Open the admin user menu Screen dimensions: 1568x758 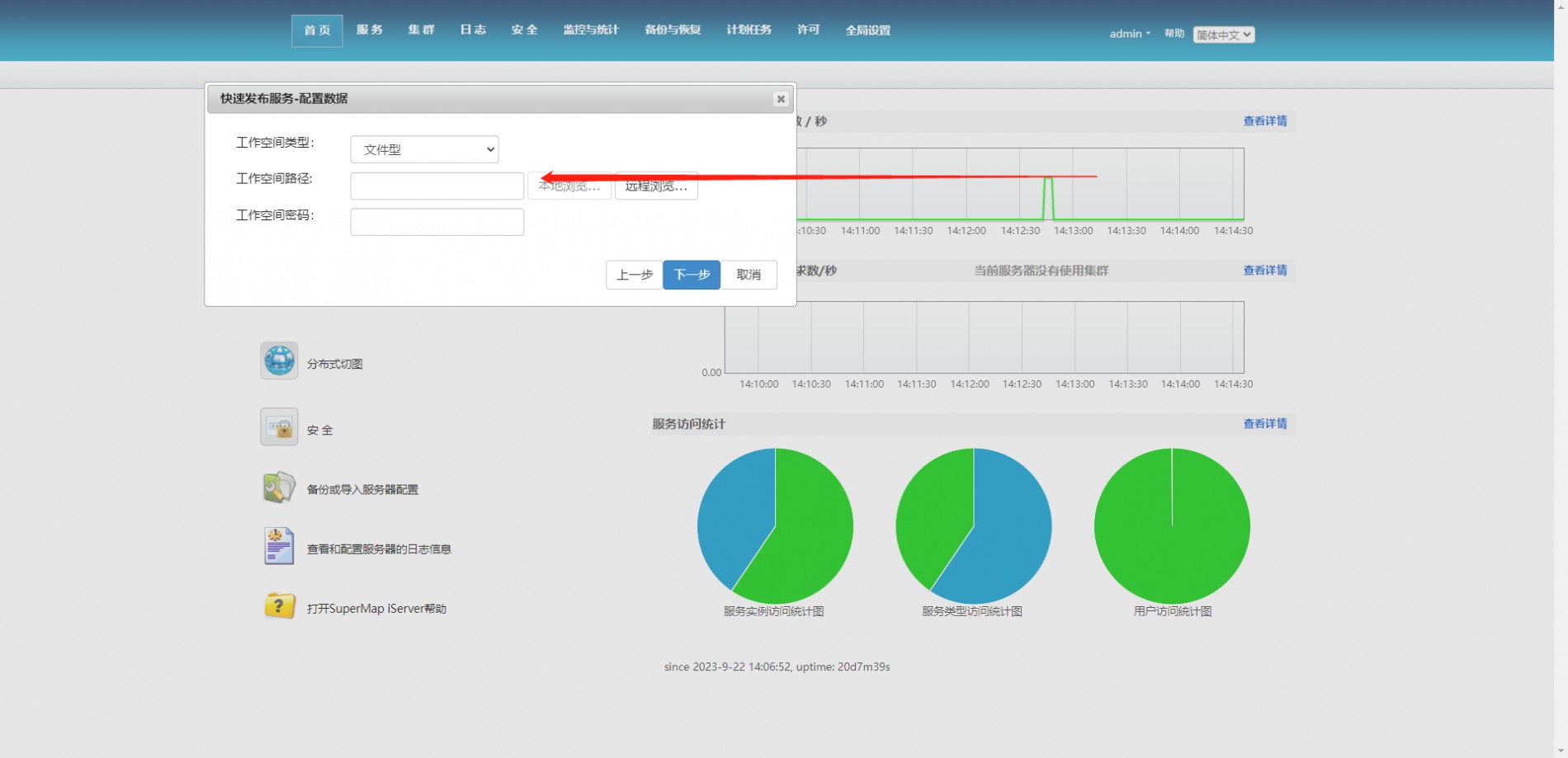coord(1129,34)
